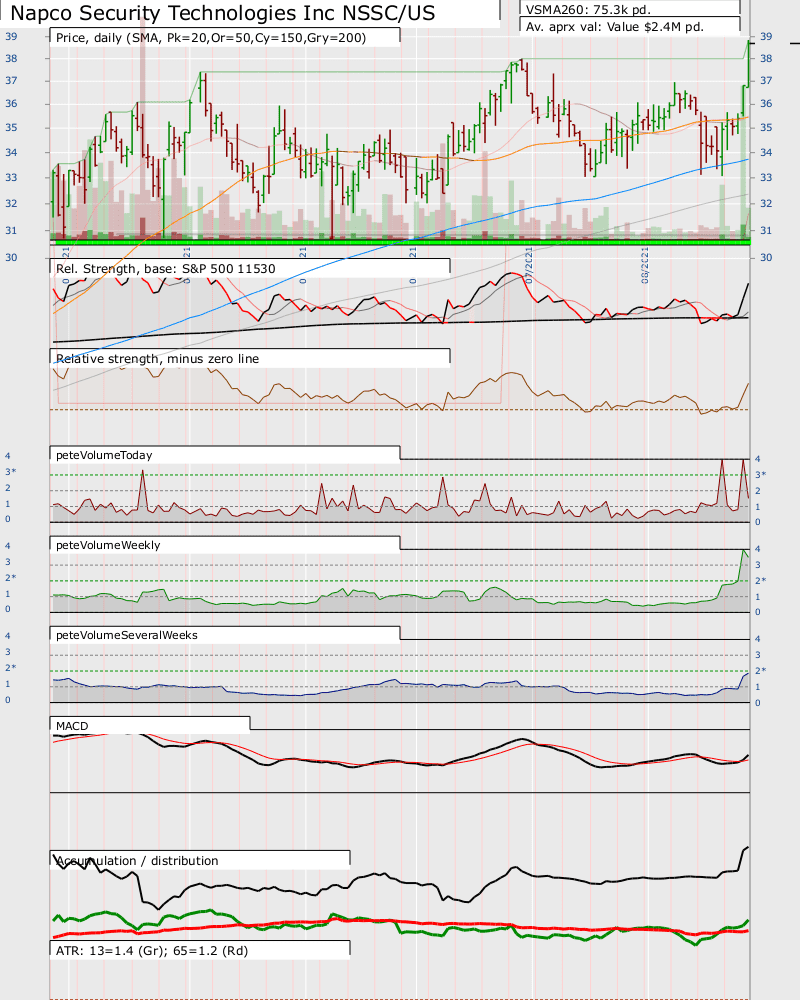Click the Rel. Strength, base: S&P 500 label
The height and width of the screenshot is (1000, 800).
pyautogui.click(x=166, y=268)
